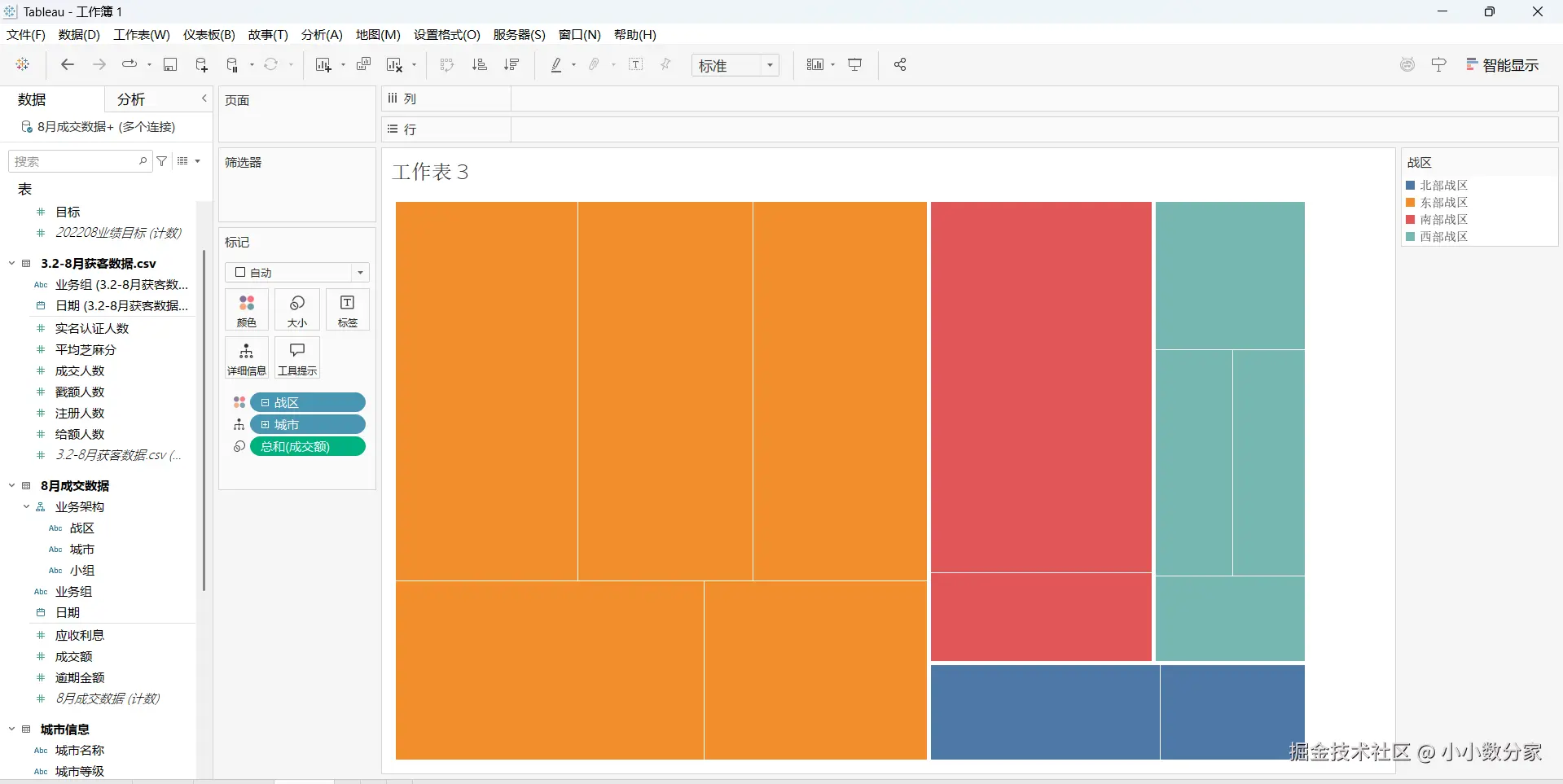The image size is (1563, 784).
Task: Click the worksheet title 工作表 3
Action: click(x=430, y=172)
